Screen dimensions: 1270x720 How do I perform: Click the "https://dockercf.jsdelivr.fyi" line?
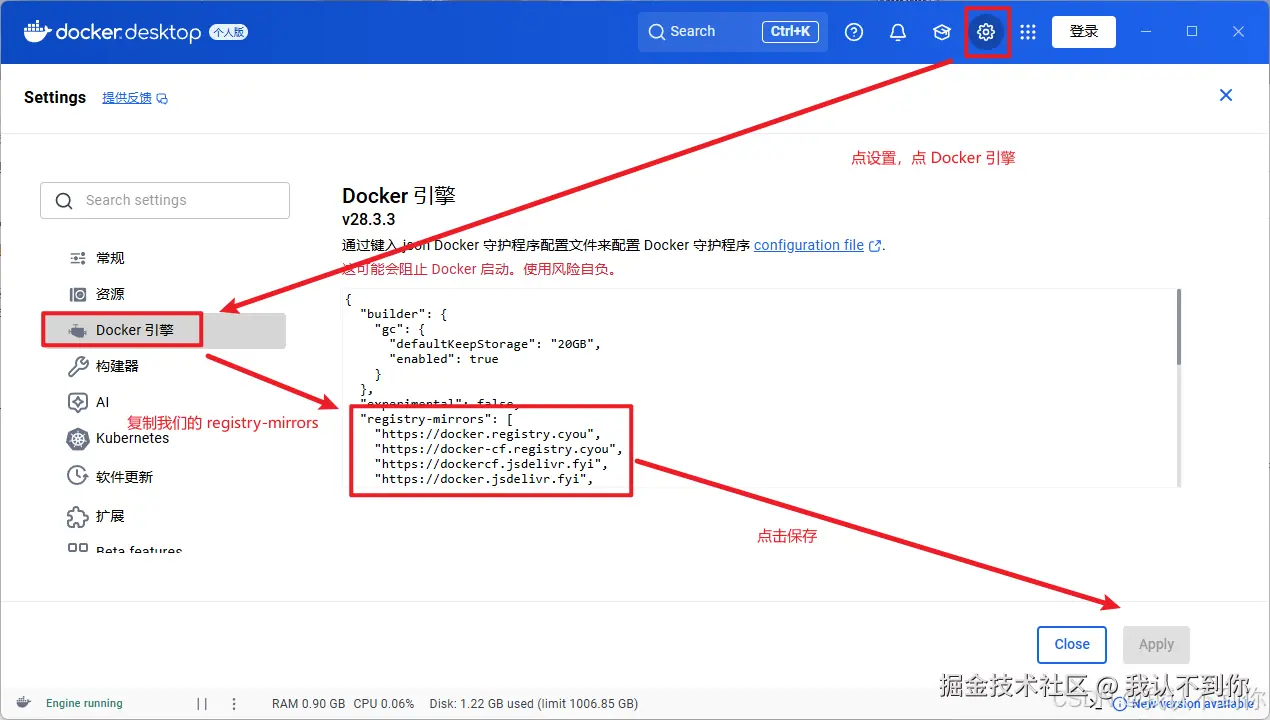click(491, 464)
